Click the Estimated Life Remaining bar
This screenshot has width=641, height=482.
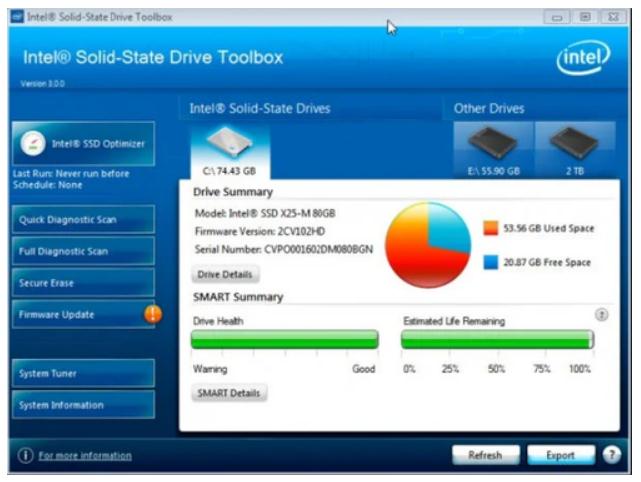tap(498, 339)
